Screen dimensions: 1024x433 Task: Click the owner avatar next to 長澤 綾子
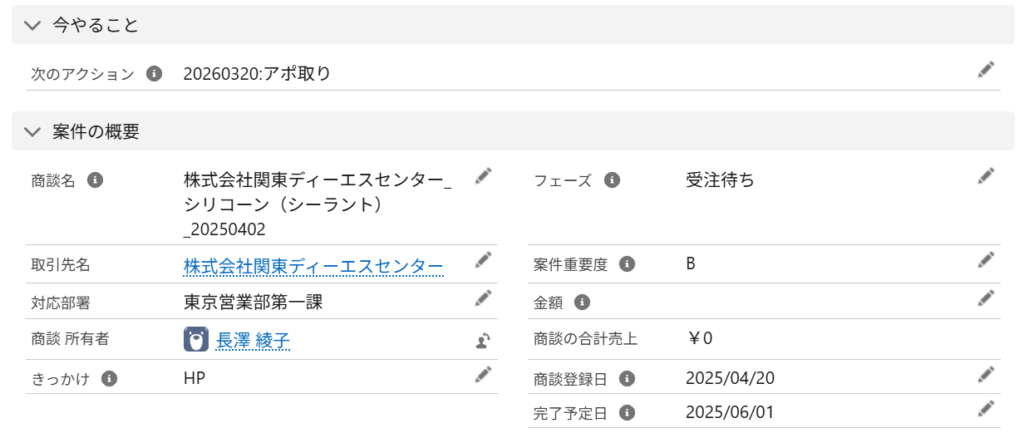[x=196, y=339]
